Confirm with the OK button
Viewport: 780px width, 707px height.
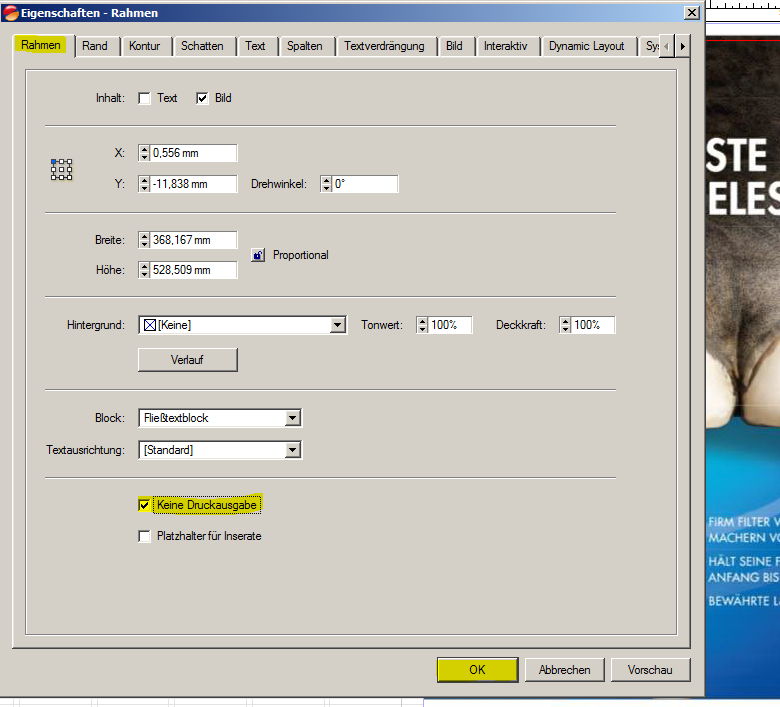(477, 670)
